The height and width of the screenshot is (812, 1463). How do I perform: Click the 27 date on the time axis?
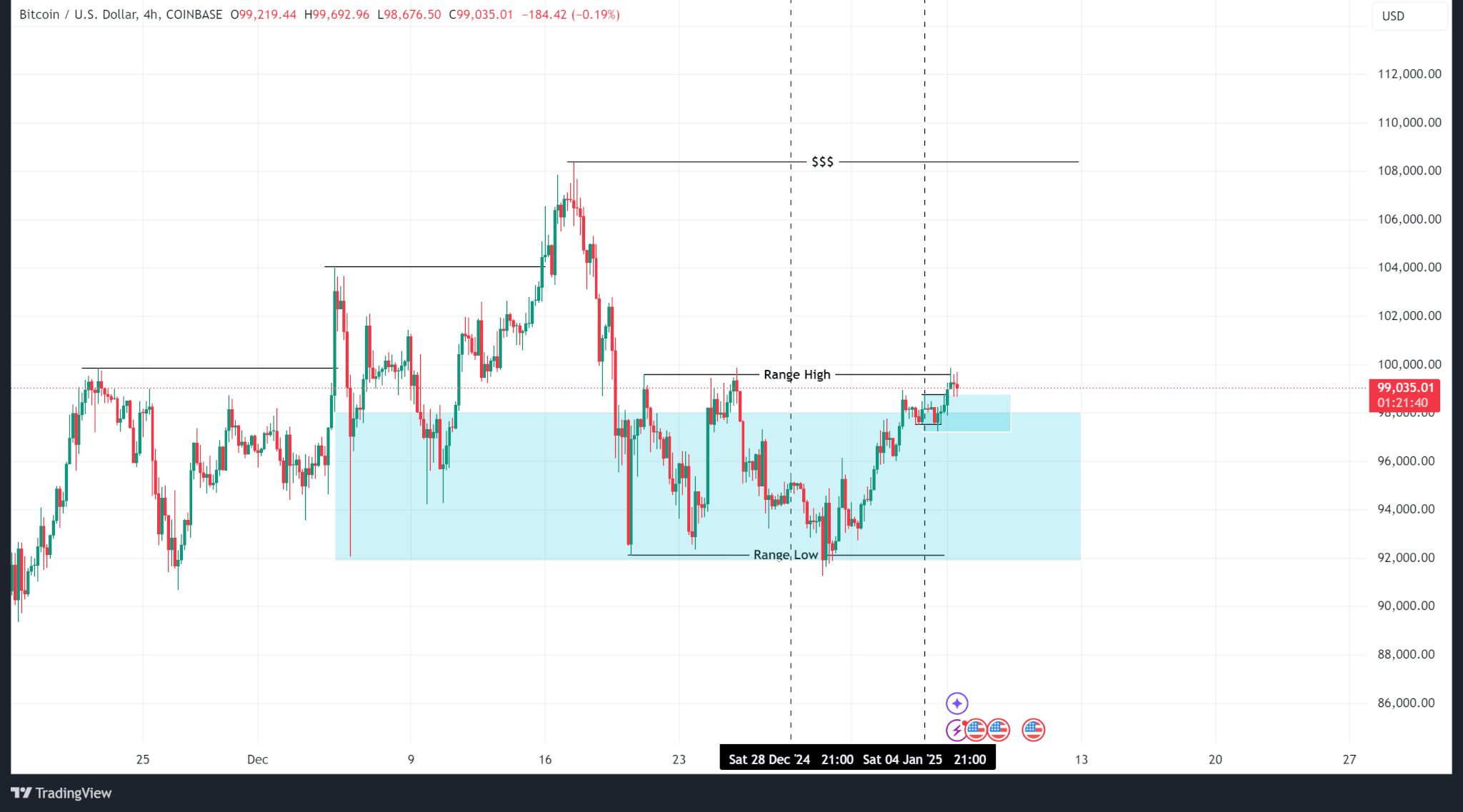tap(1349, 759)
